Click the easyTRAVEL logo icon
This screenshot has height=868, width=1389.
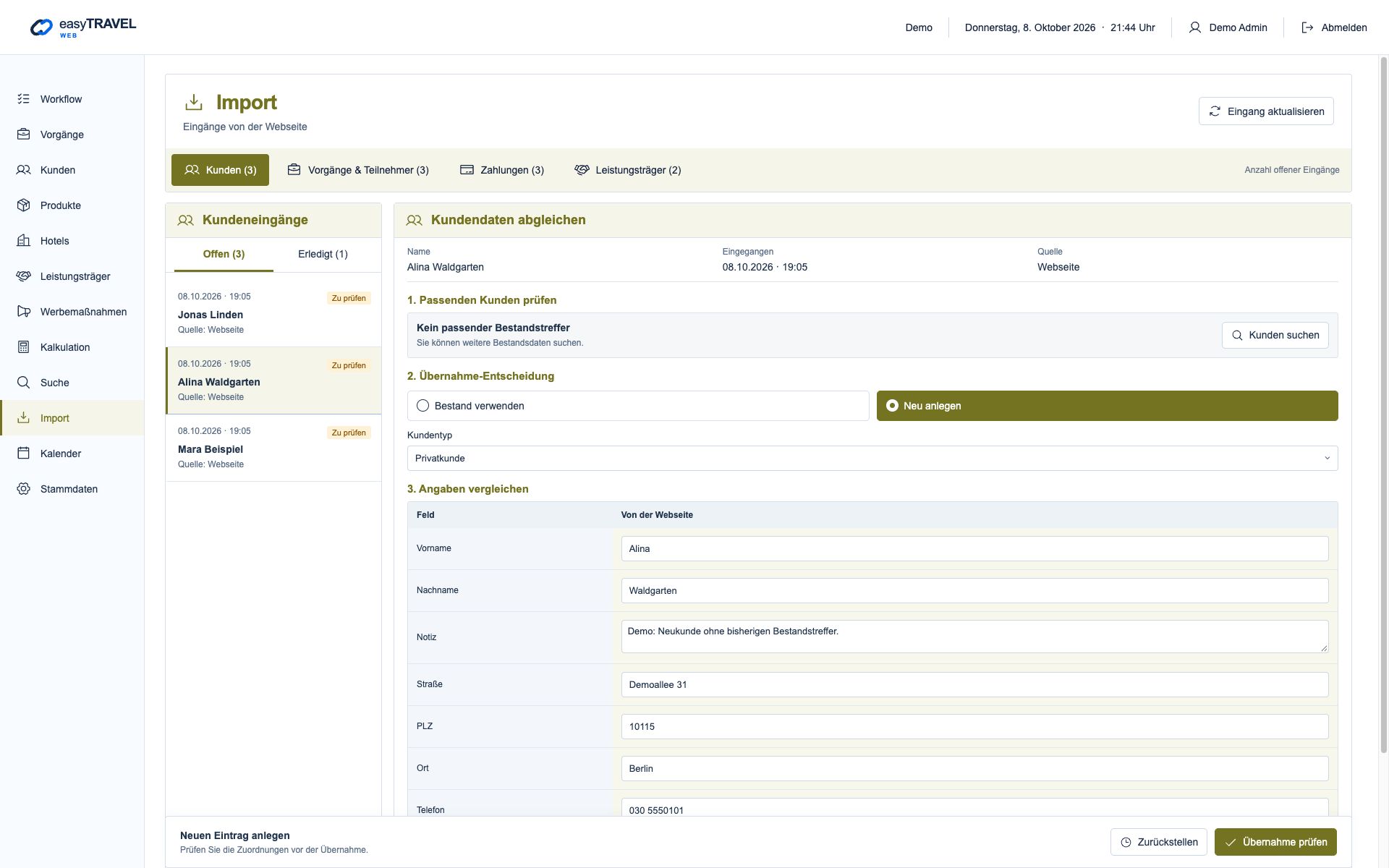(41, 27)
